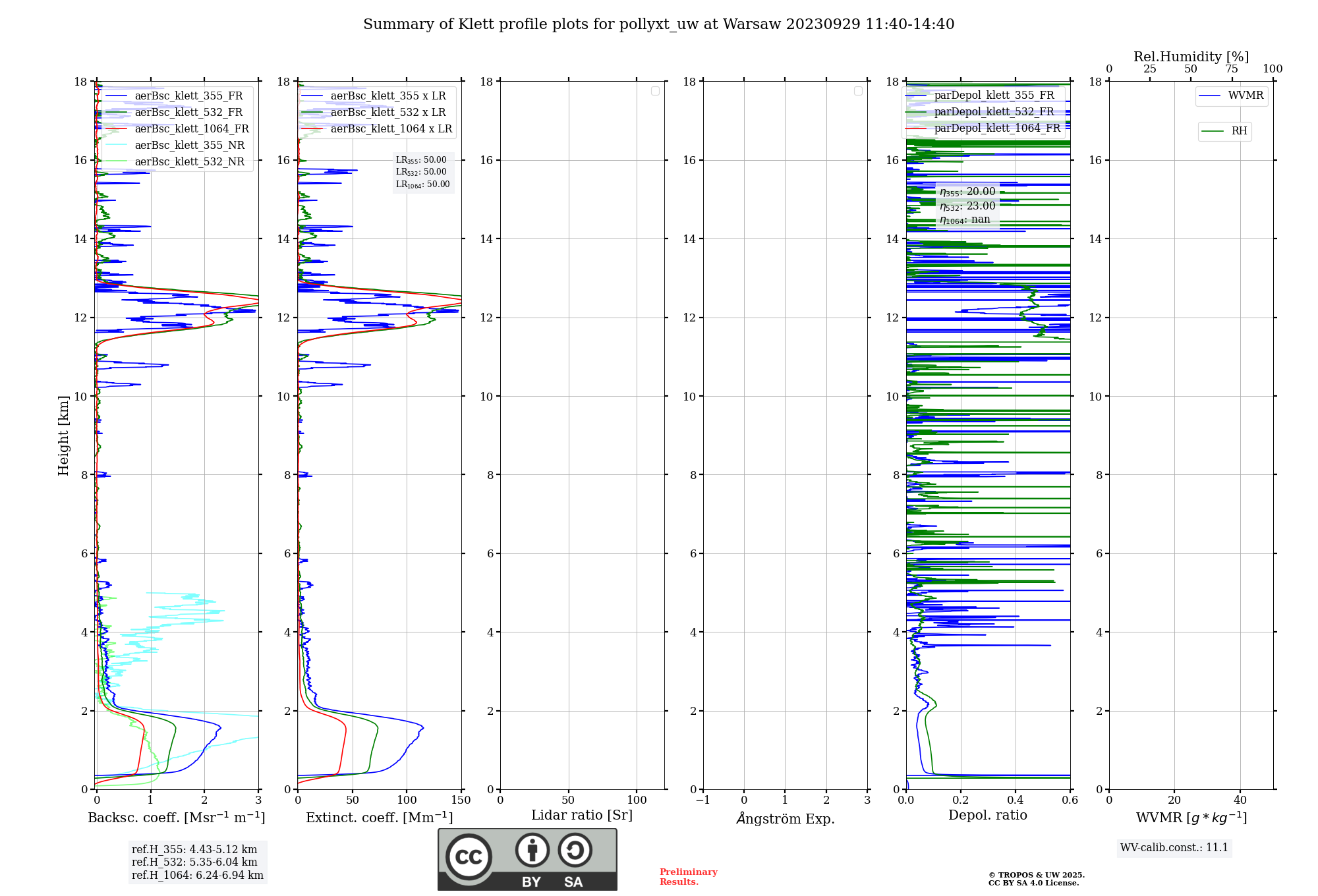The height and width of the screenshot is (896, 1318).
Task: Click the ref.H_1064: 6.24-6.94 km text
Action: [x=198, y=876]
